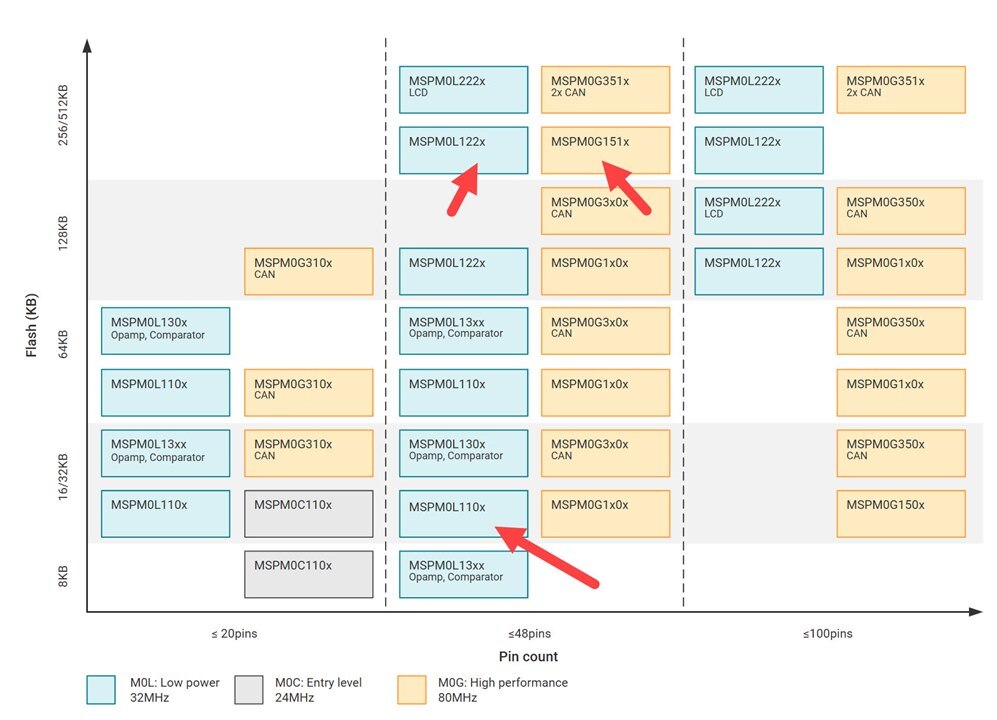Click the '≤ 20pins' axis label

pyautogui.click(x=234, y=633)
